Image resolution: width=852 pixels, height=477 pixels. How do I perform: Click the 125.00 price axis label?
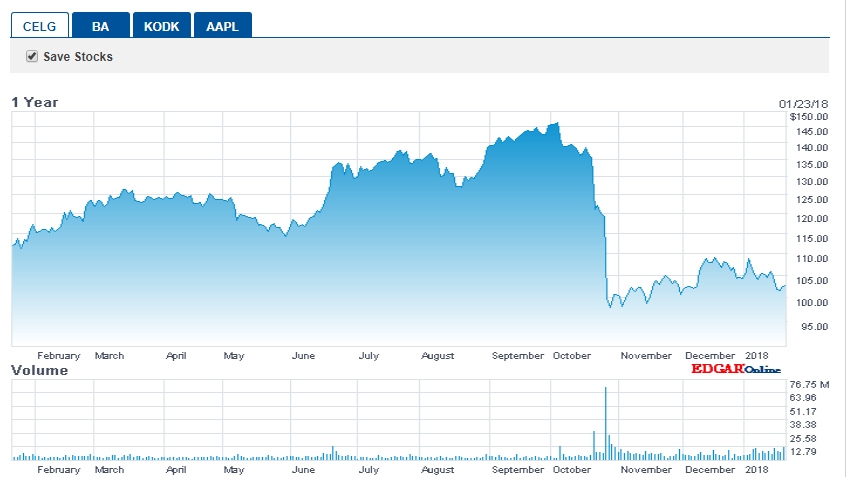[812, 200]
